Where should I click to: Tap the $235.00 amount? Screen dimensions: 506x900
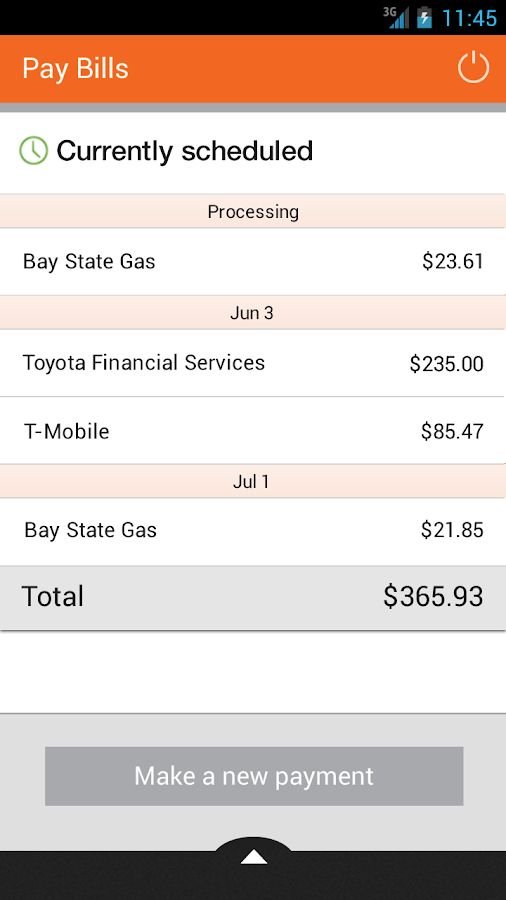click(x=446, y=364)
